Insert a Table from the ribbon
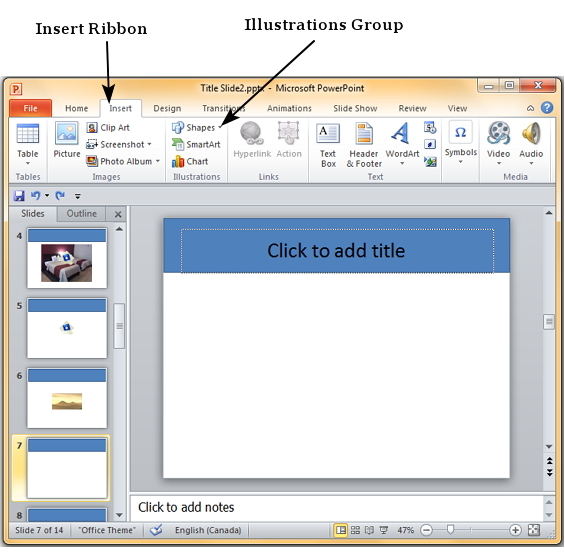The height and width of the screenshot is (554, 565). click(x=28, y=144)
